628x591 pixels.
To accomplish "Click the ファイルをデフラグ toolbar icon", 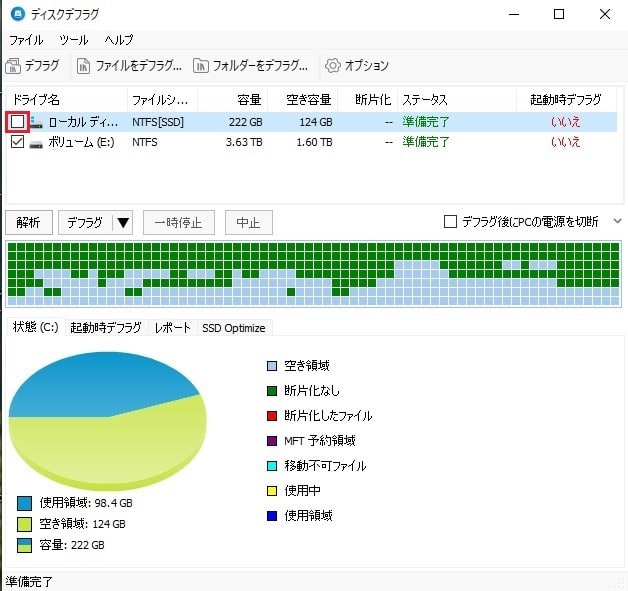I will pyautogui.click(x=83, y=66).
